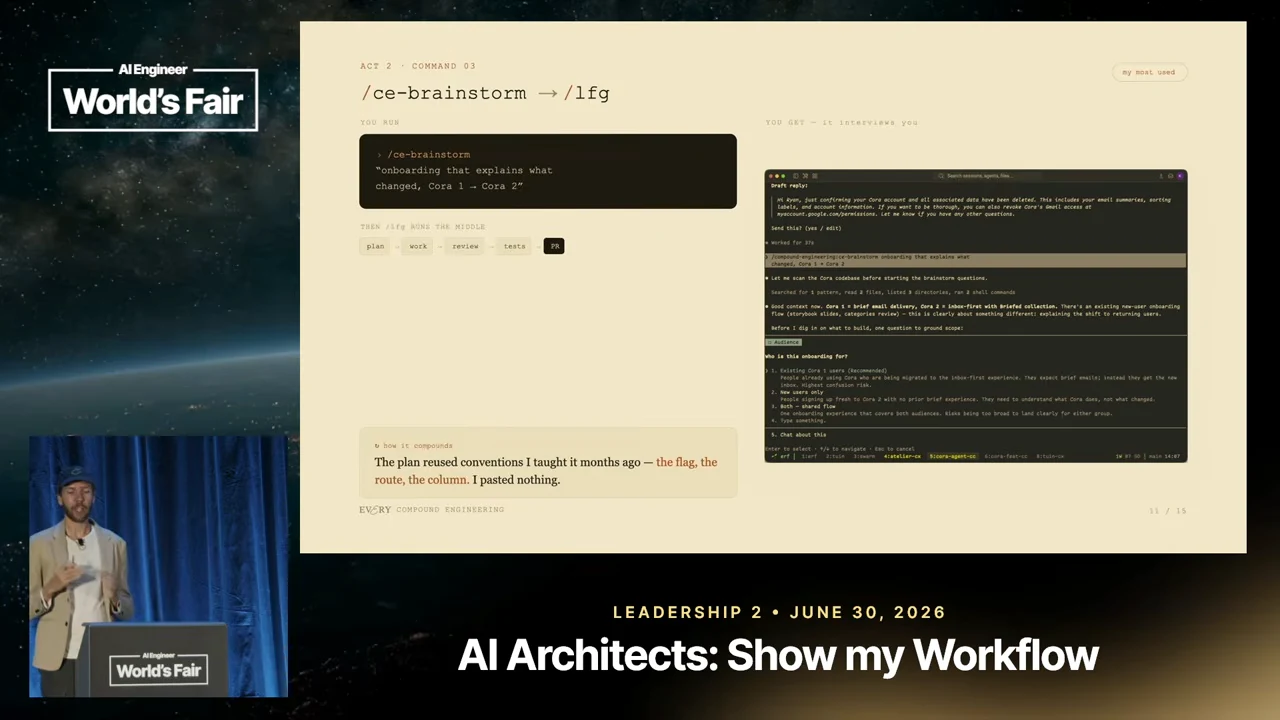
Task: Click the highlighted /compound-engineering:ce-brainstorm command line
Action: click(975, 260)
